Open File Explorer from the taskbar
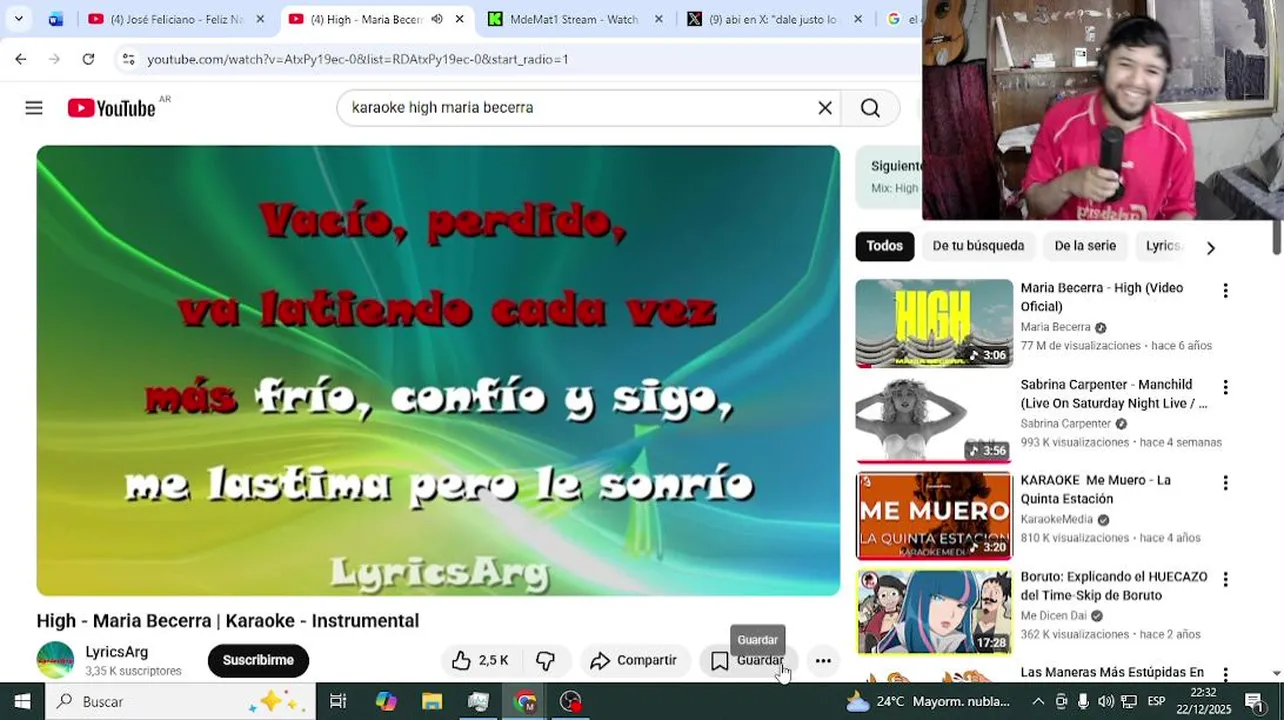The height and width of the screenshot is (720, 1284). click(432, 701)
